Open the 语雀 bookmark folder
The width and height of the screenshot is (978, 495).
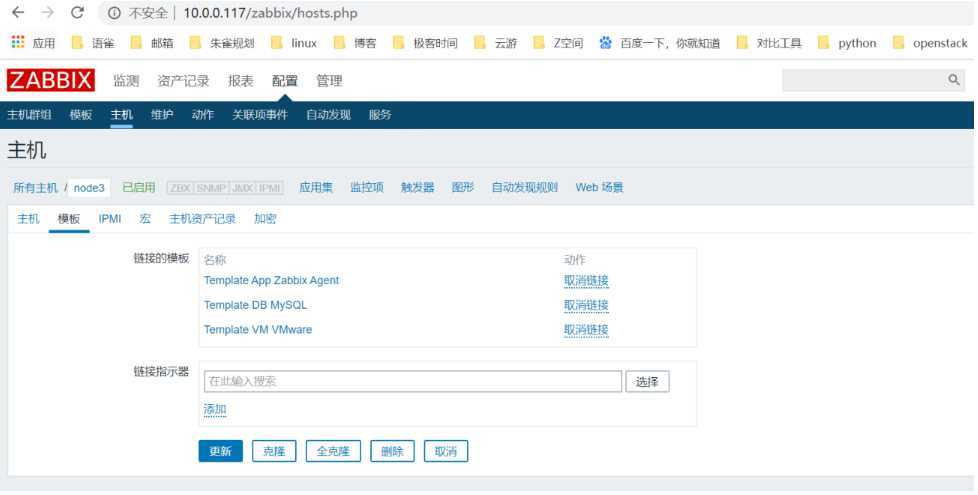(93, 43)
